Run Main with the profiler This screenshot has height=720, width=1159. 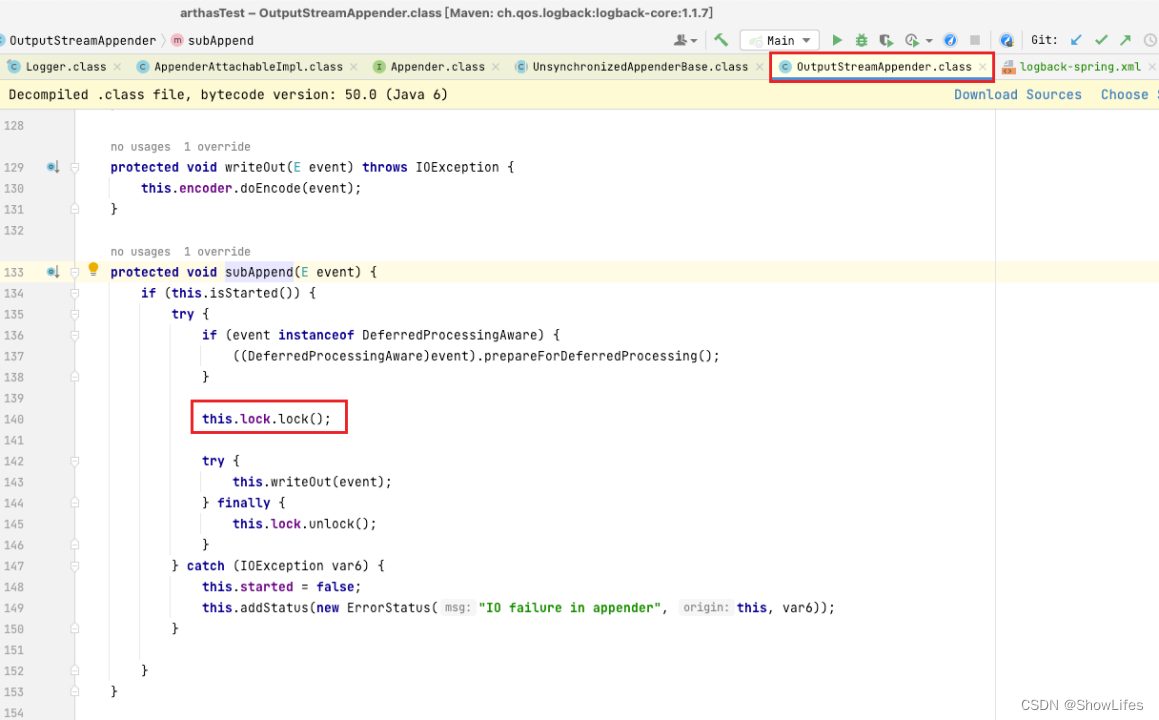(910, 39)
